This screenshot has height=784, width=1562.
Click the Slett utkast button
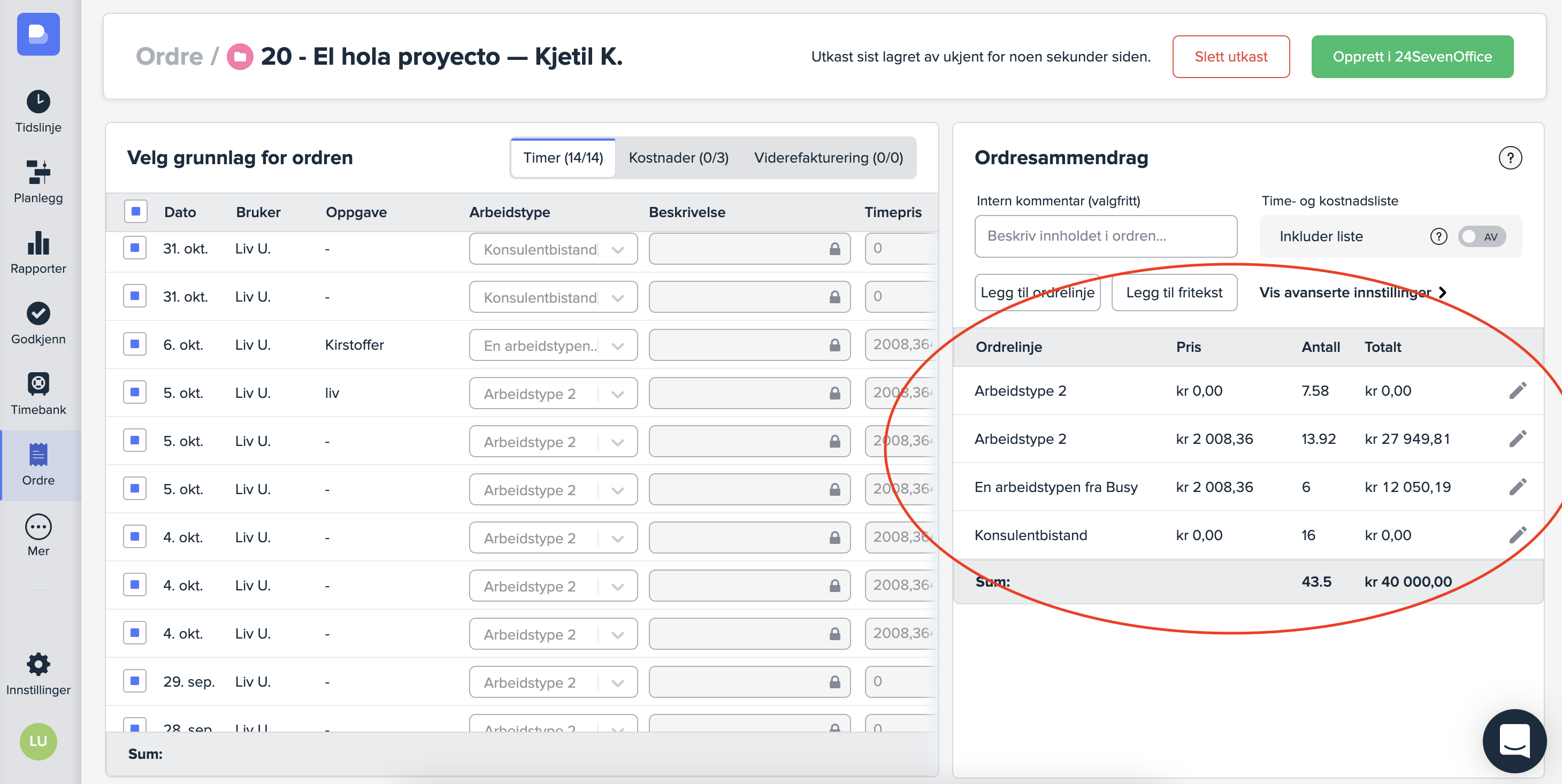coord(1230,56)
